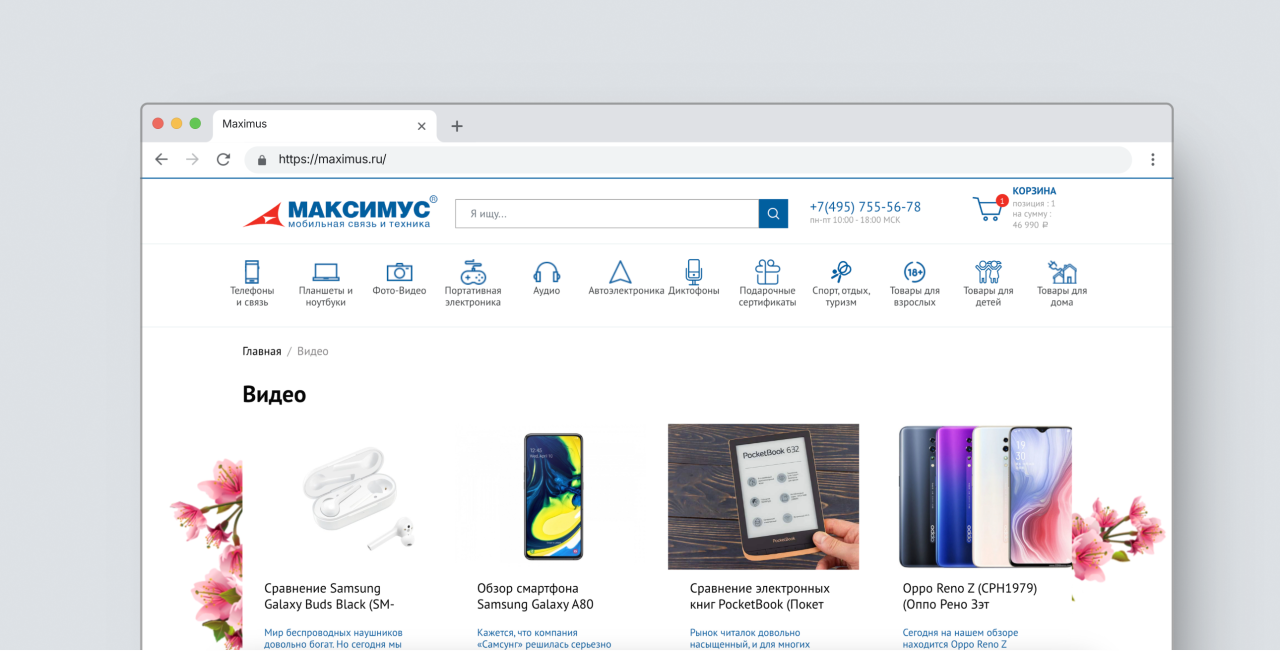The image size is (1280, 651).
Task: Click the пн-пт 10:00 - 18:00 МСК text
Action: click(855, 220)
